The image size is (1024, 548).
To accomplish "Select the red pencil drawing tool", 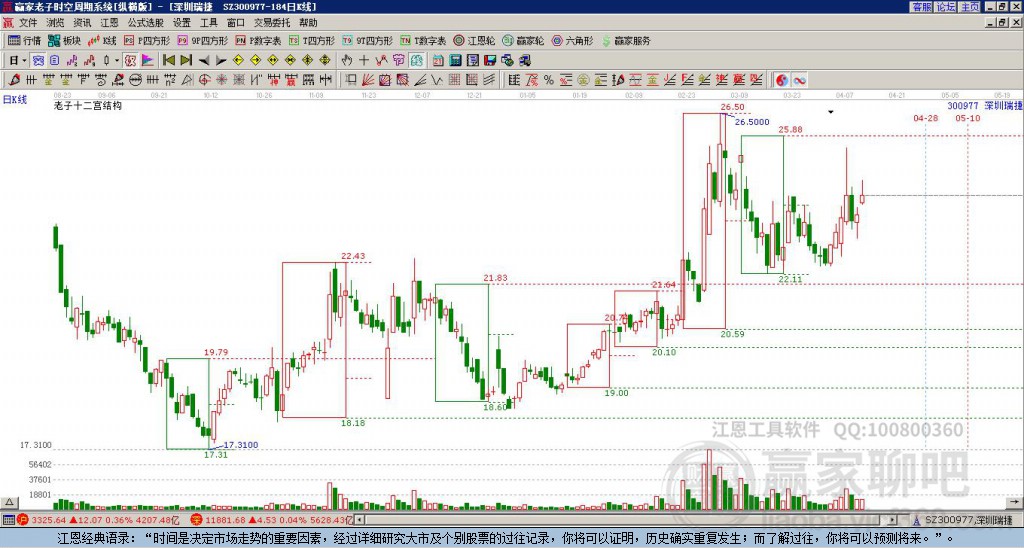I will tap(14, 80).
